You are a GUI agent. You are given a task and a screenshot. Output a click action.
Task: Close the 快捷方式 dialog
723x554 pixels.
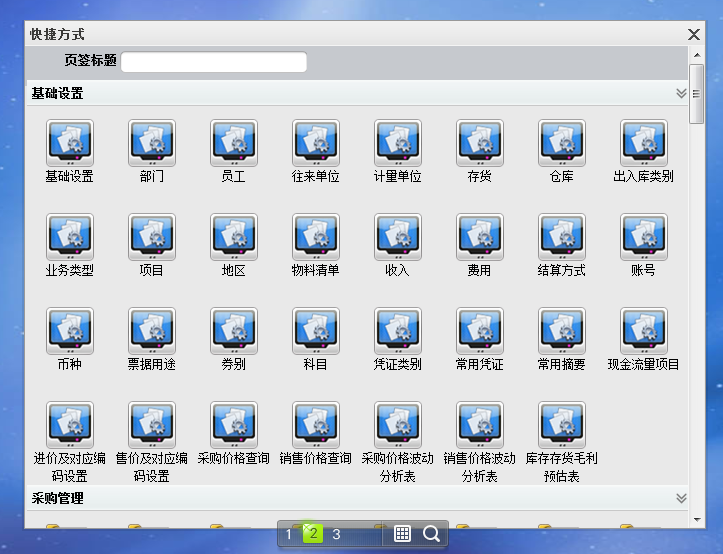(694, 35)
